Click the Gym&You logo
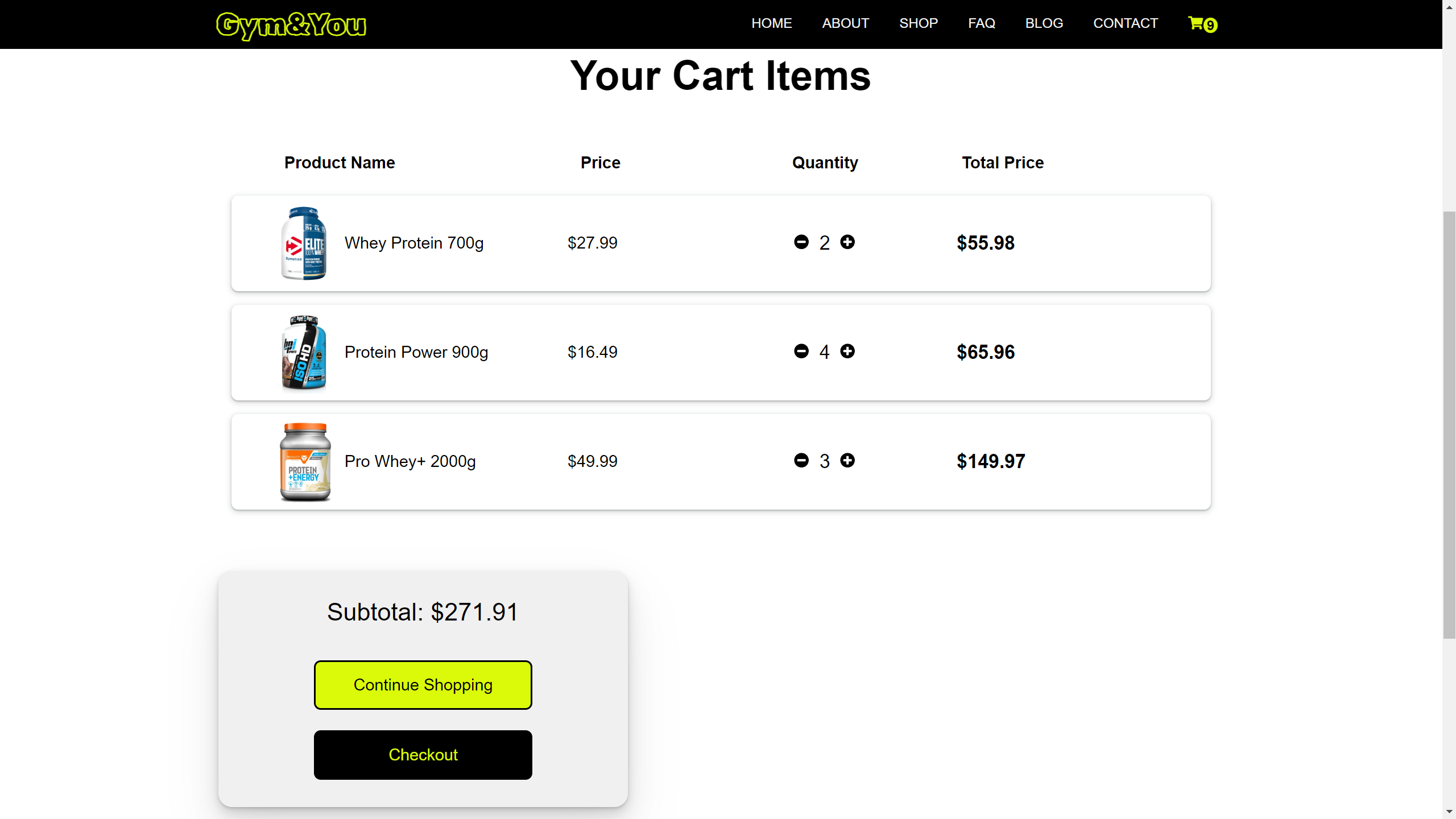The image size is (1456, 819). (291, 25)
